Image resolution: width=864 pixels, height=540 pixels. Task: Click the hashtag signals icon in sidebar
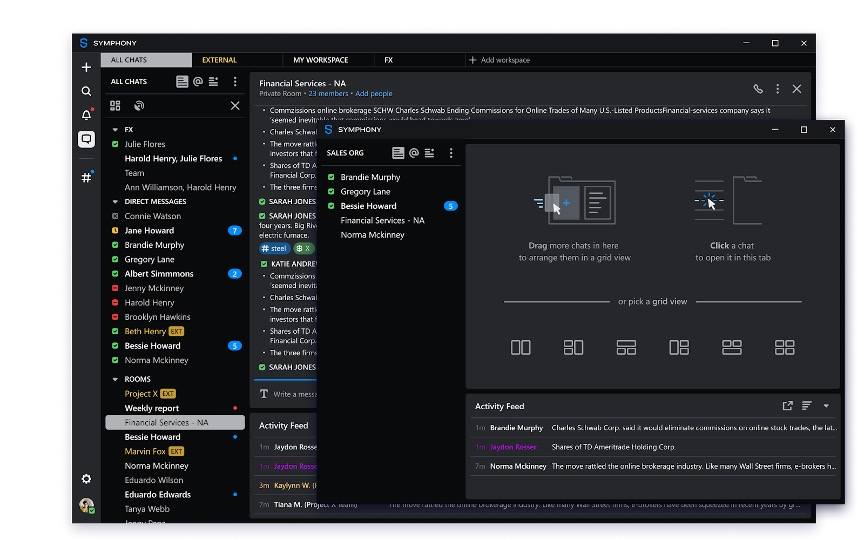[x=87, y=177]
